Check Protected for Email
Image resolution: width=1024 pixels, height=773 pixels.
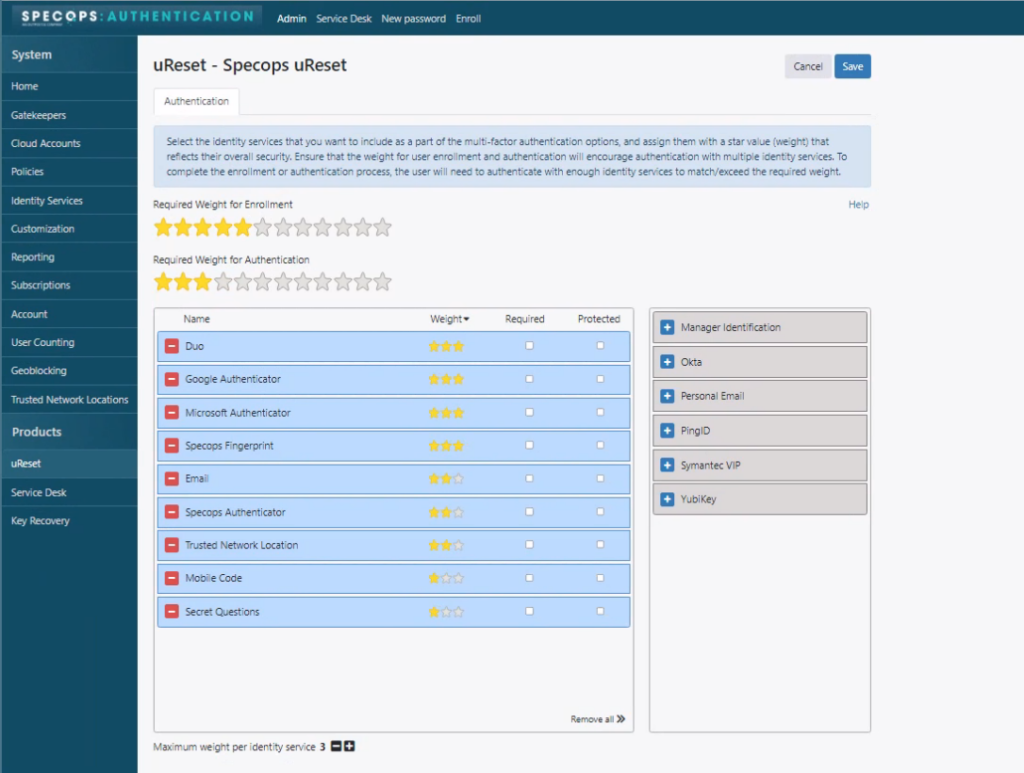click(600, 478)
